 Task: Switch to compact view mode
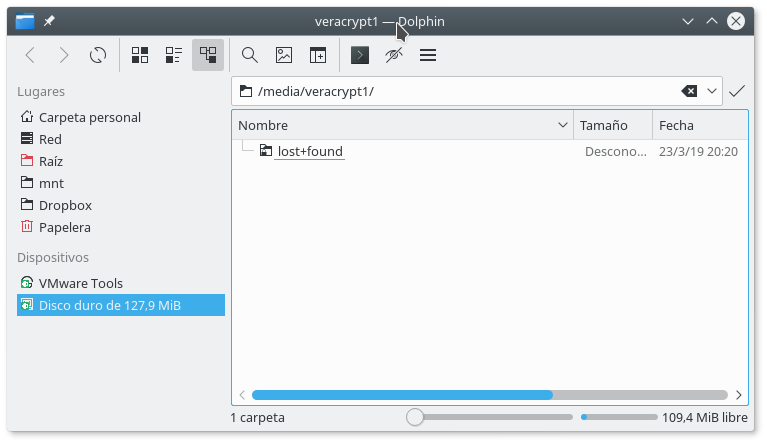click(174, 56)
